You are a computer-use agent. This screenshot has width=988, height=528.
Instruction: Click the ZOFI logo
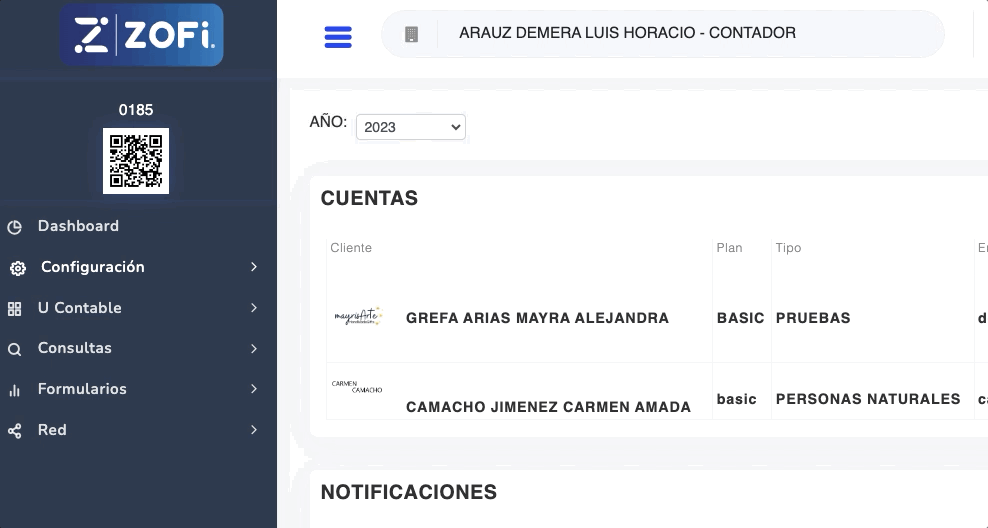coord(141,36)
